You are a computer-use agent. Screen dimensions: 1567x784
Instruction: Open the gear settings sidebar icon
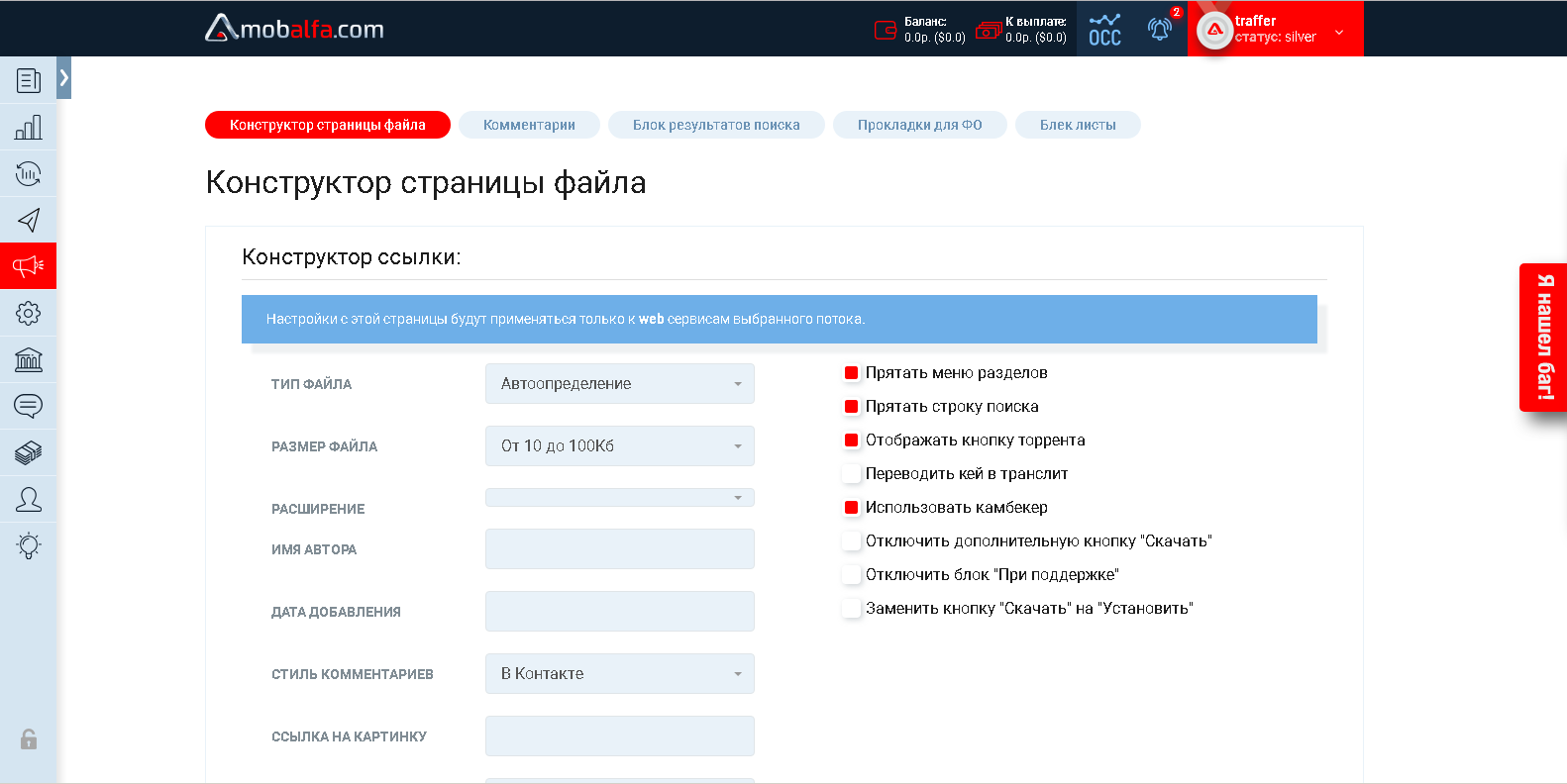click(x=28, y=313)
